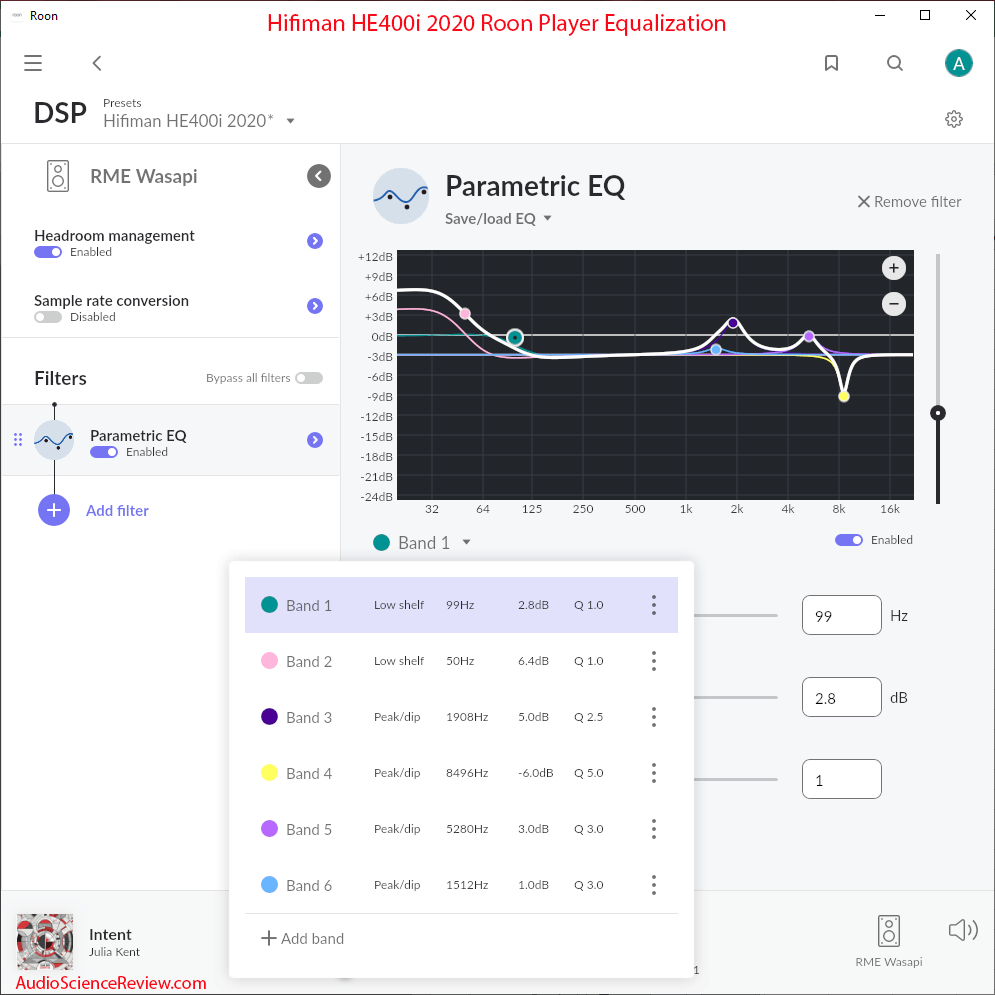The image size is (995, 995).
Task: Open Sample rate conversion details arrow
Action: click(315, 306)
